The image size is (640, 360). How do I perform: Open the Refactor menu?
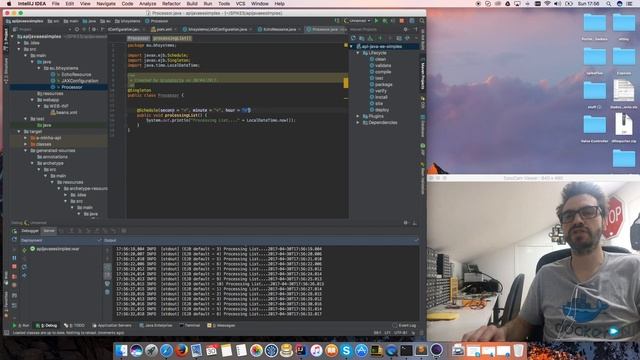point(171,4)
